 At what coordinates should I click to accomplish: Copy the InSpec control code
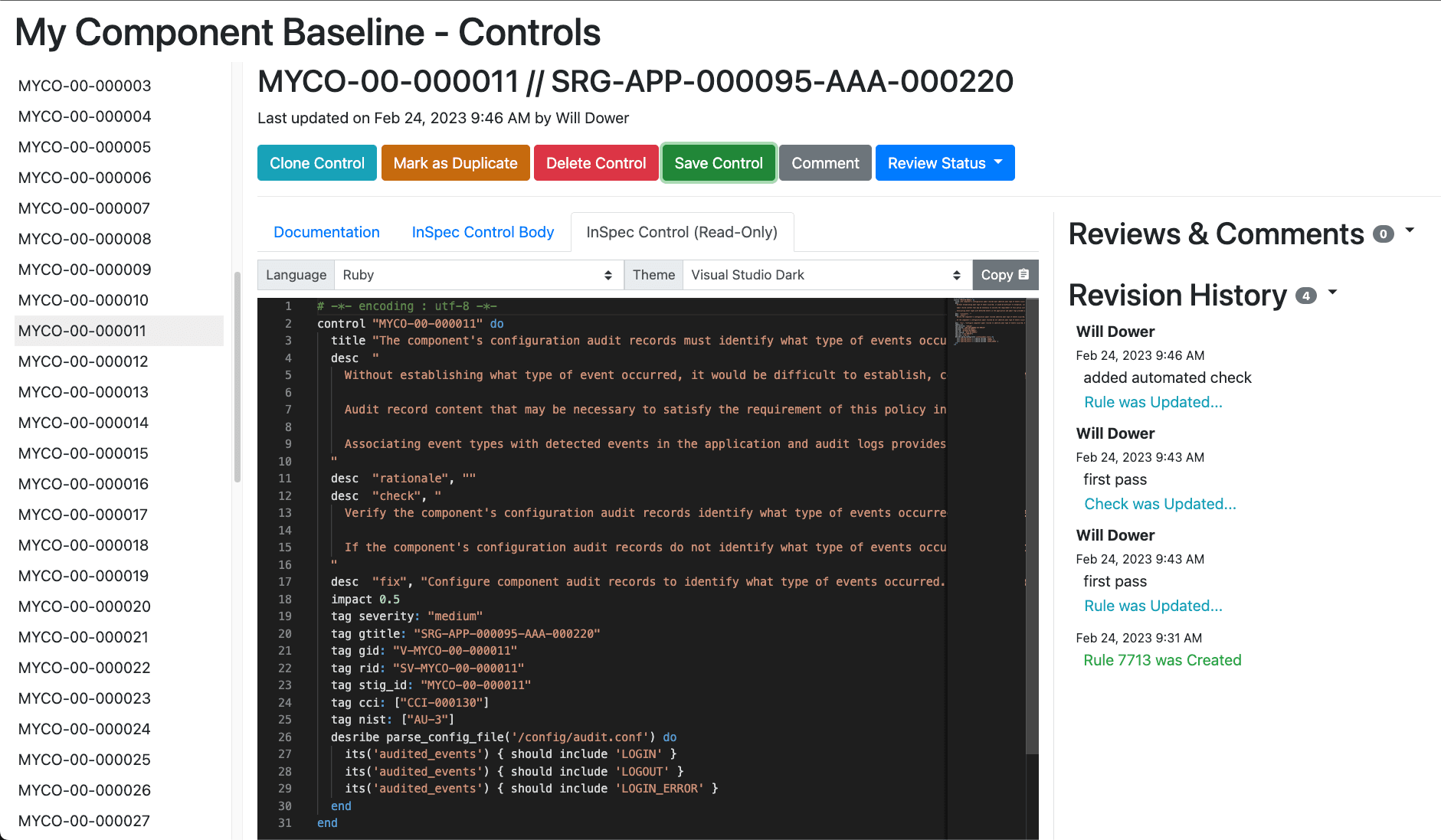click(1005, 275)
